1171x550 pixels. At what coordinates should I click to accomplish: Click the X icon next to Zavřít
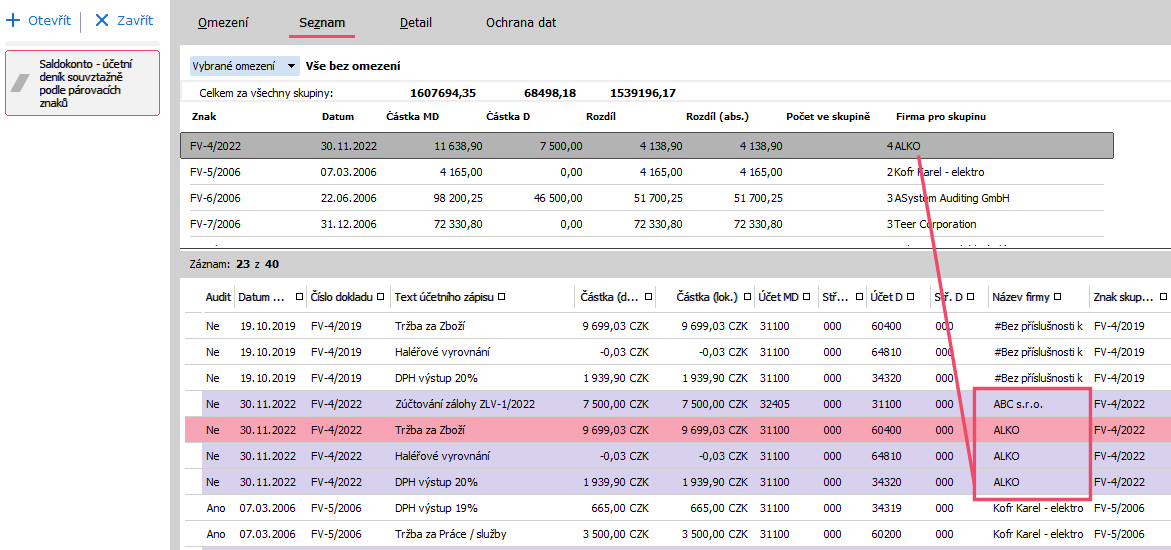(x=101, y=20)
